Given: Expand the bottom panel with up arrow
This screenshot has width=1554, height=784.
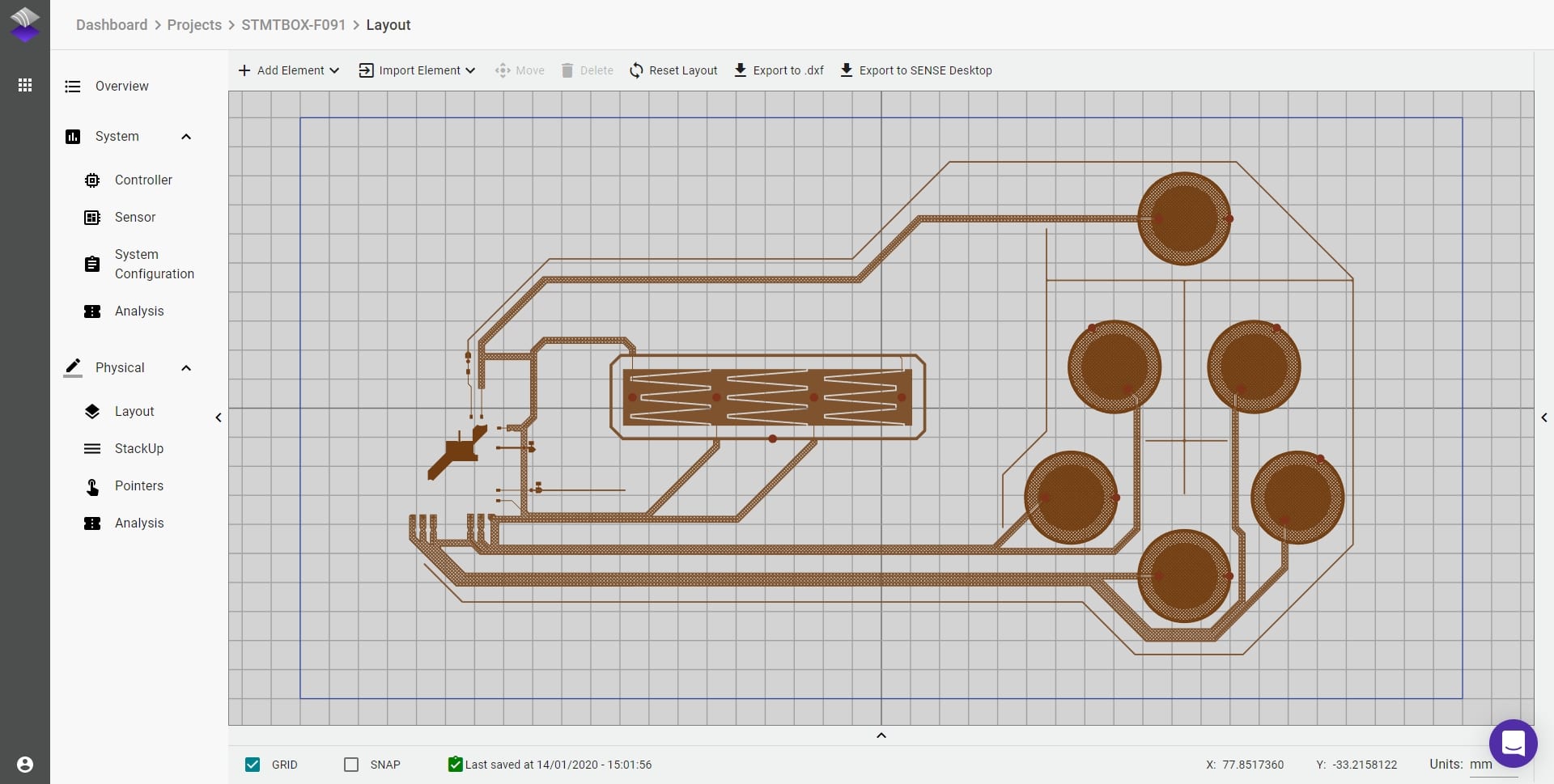Looking at the screenshot, I should (881, 735).
